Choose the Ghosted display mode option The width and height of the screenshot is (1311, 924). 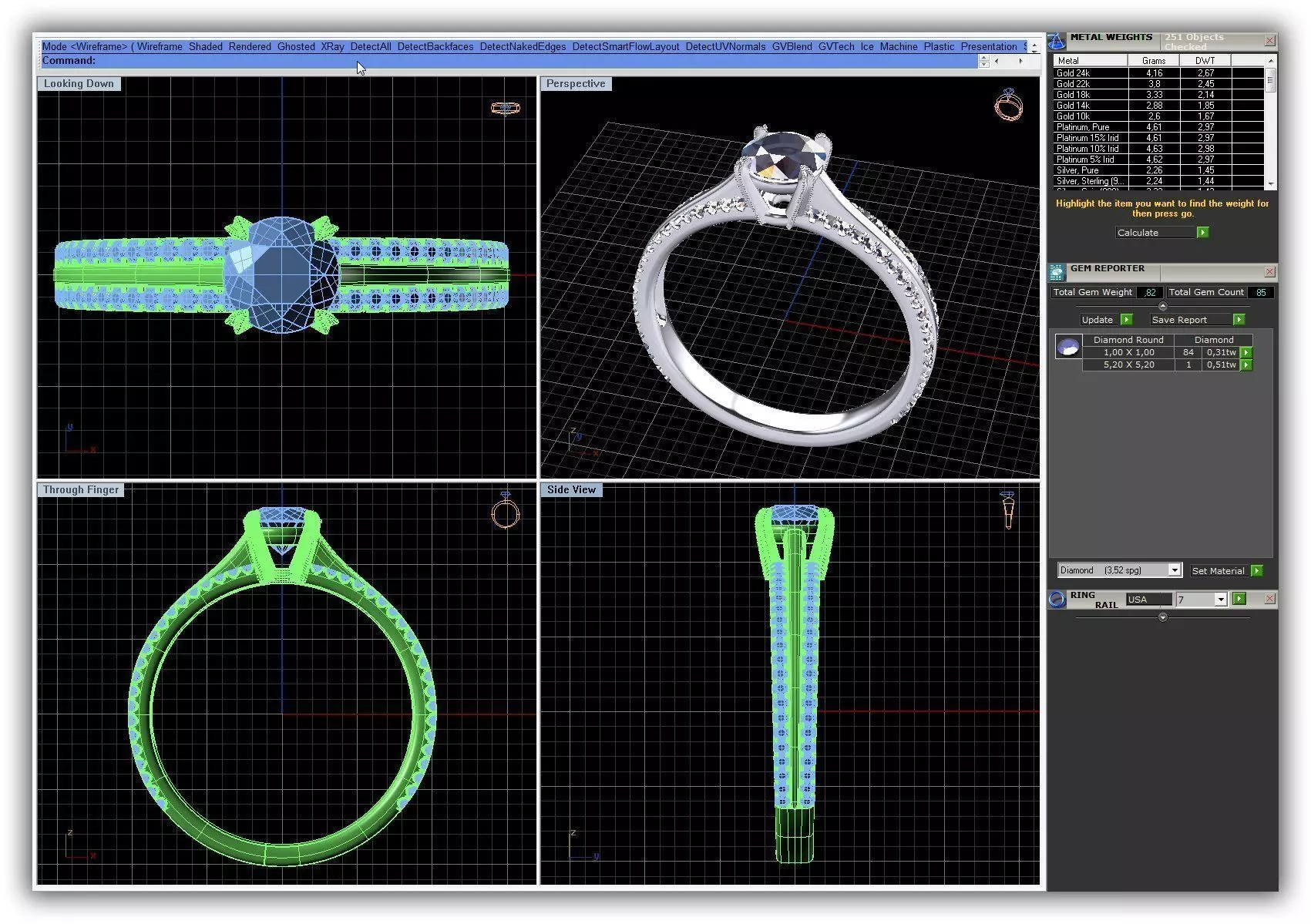[296, 46]
